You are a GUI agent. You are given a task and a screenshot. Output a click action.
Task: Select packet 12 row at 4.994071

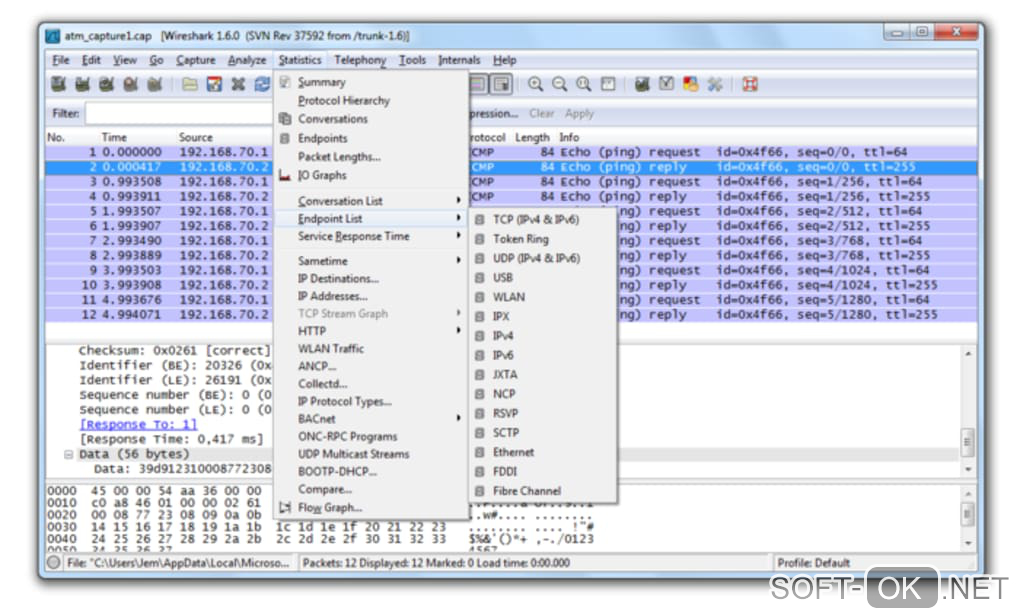coord(511,314)
